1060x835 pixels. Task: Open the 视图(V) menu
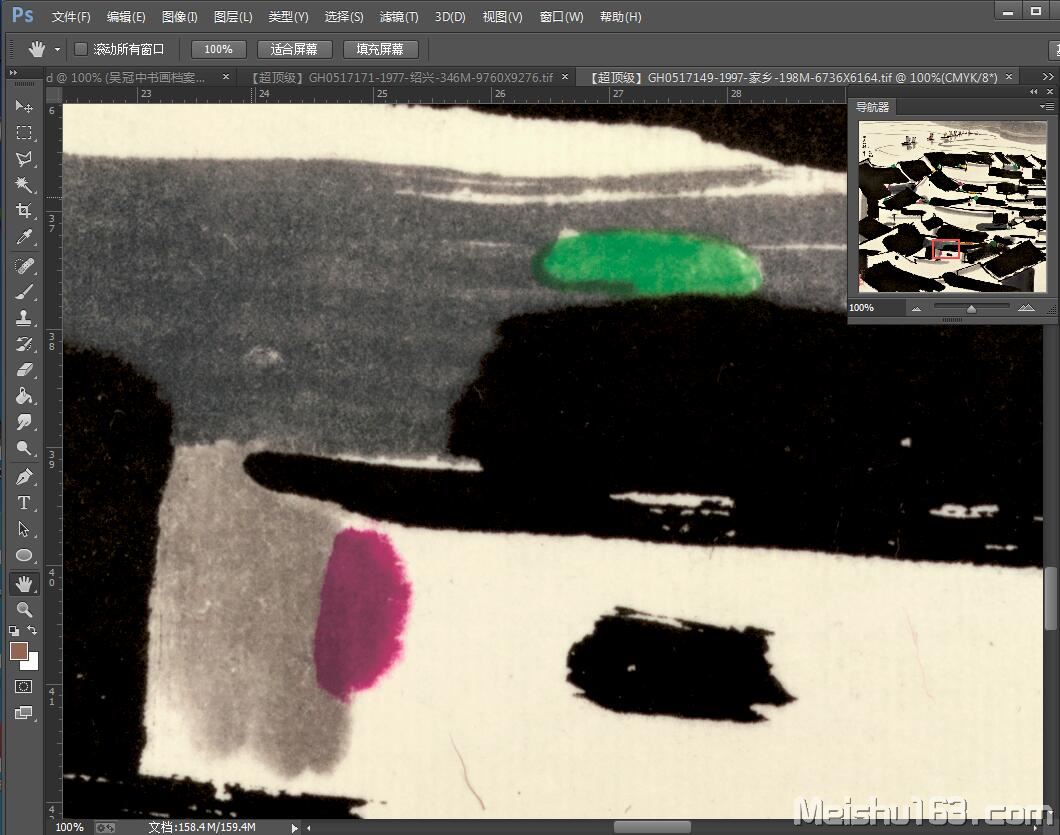click(x=502, y=16)
